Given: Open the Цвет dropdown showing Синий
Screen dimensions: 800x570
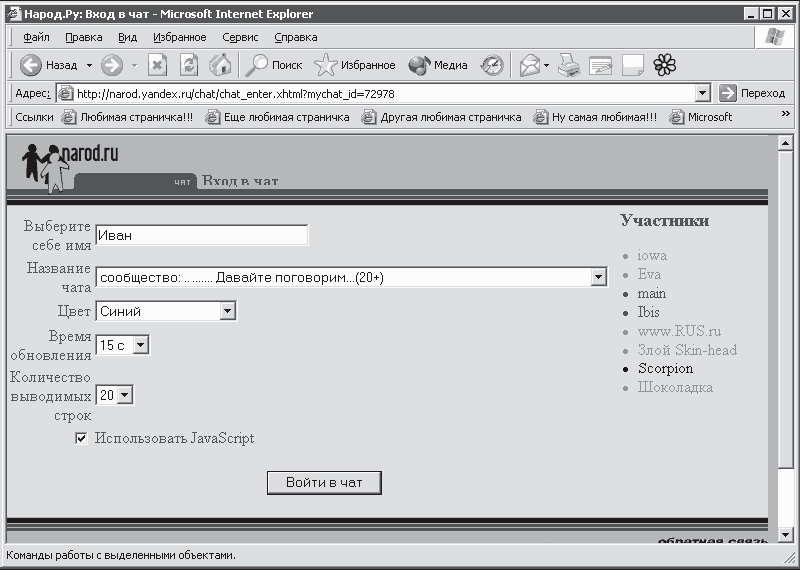Looking at the screenshot, I should click(x=228, y=311).
